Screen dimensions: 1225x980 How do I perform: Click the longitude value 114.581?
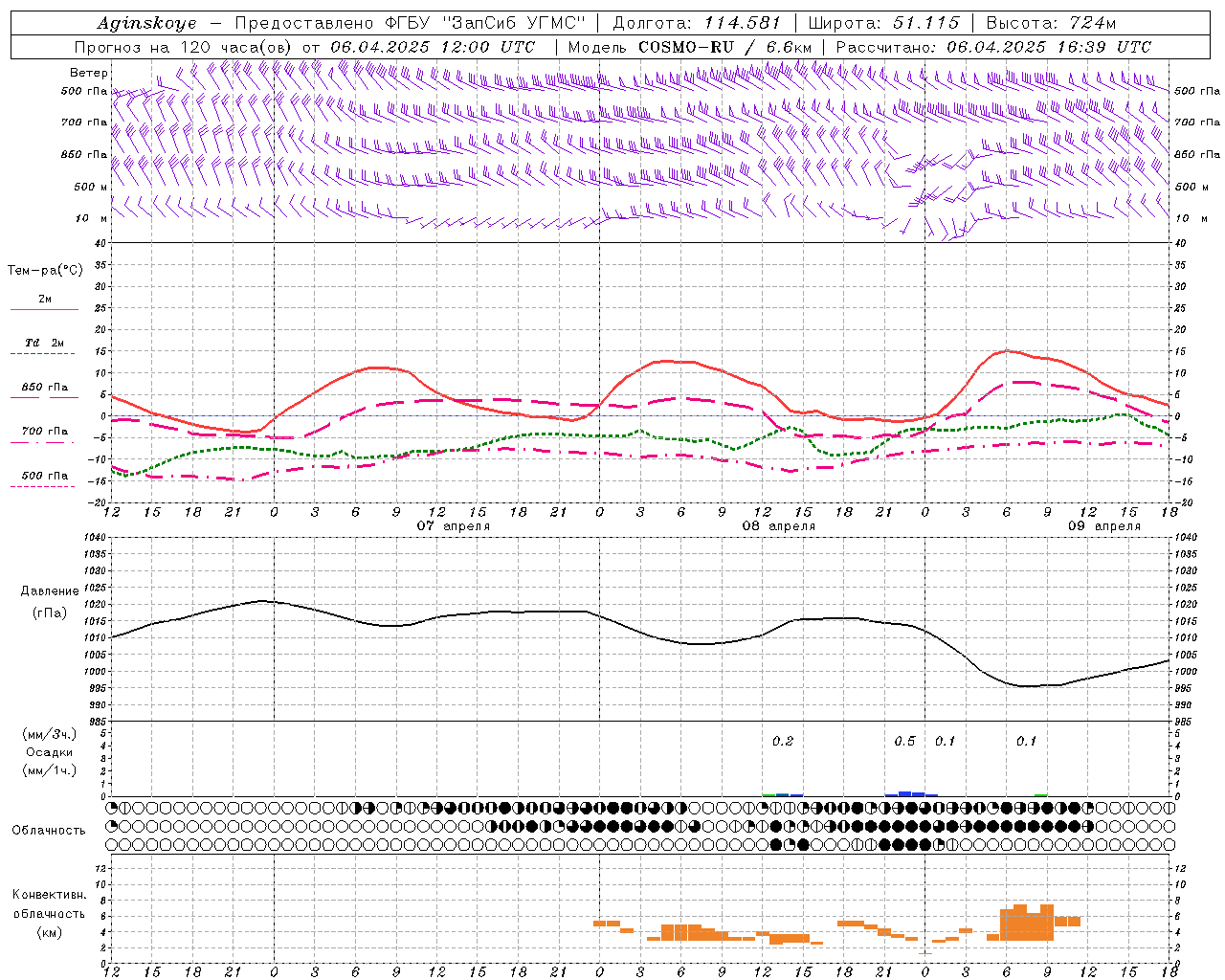click(742, 23)
